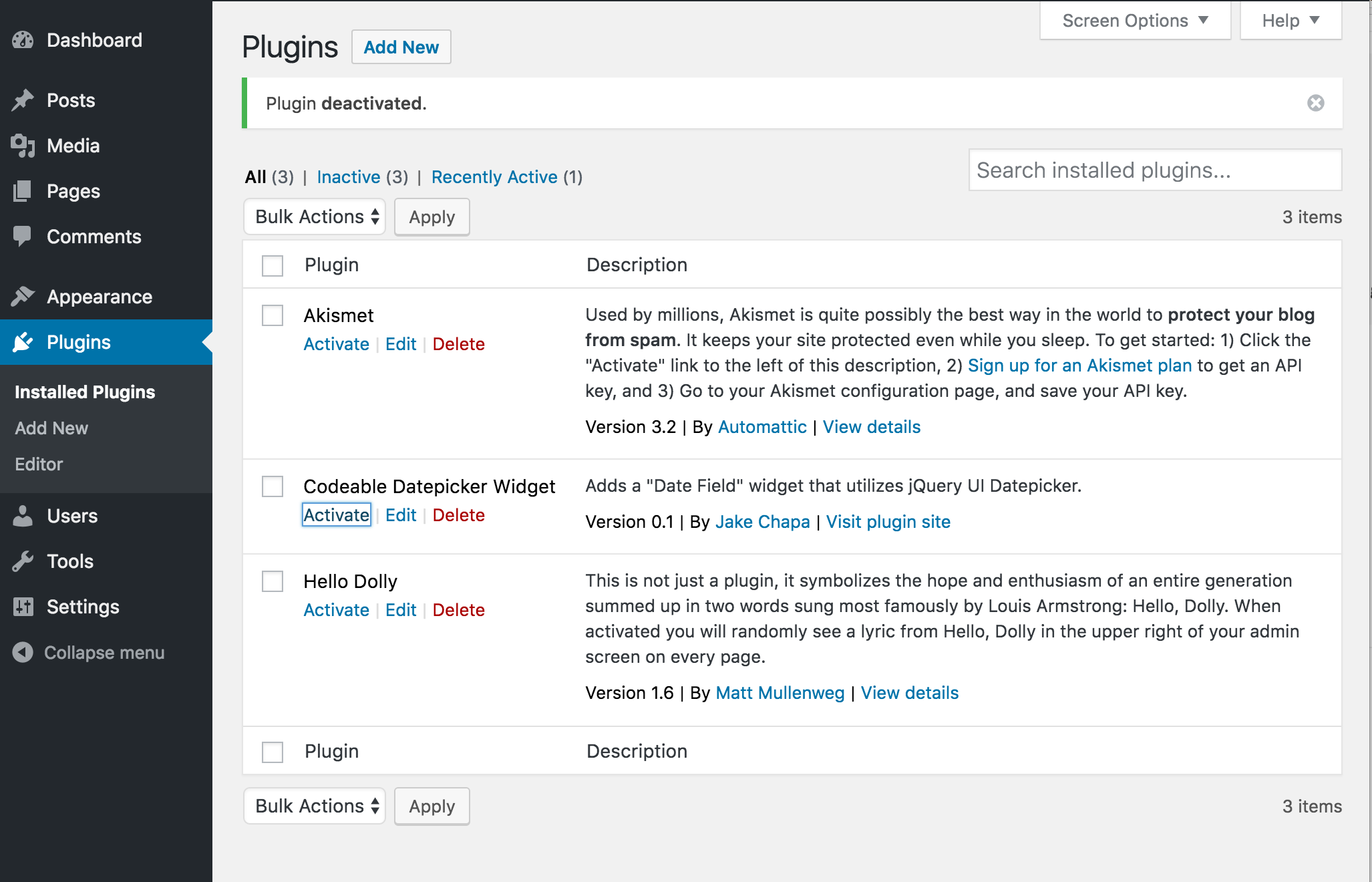Click the Collapse menu arrow icon
The width and height of the screenshot is (1372, 882).
pyautogui.click(x=23, y=652)
